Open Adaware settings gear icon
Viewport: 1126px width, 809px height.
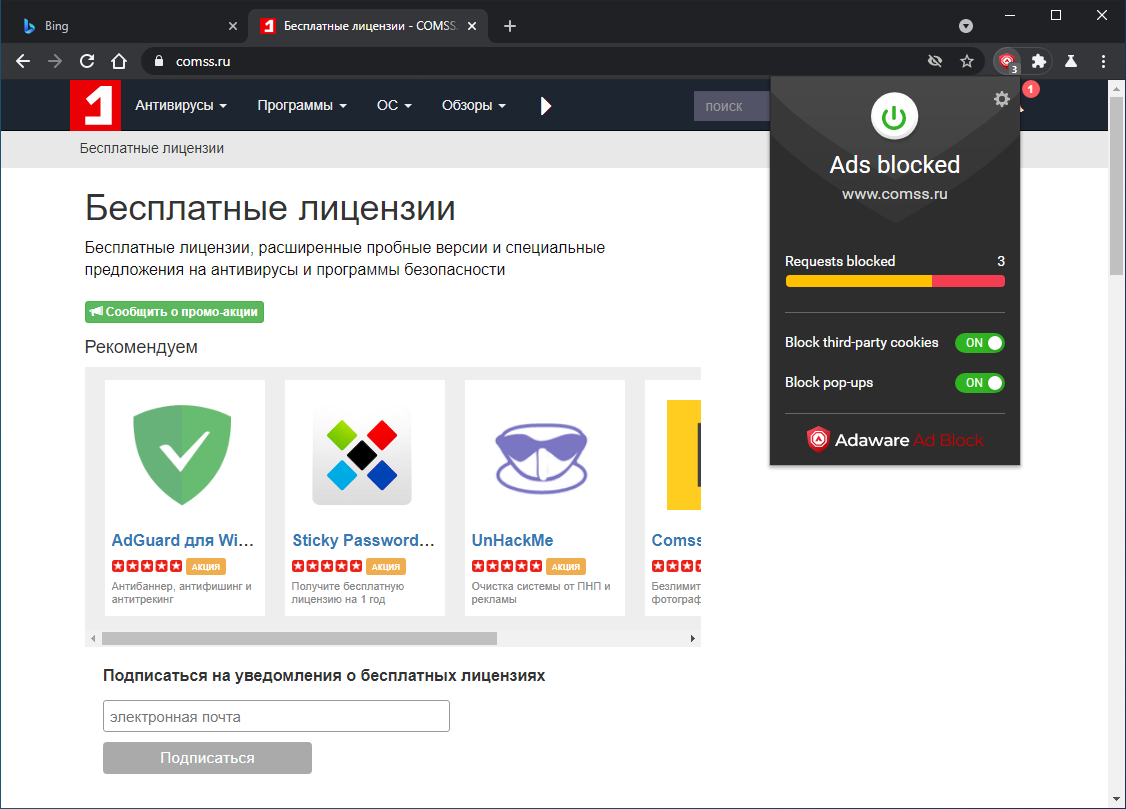click(x=1002, y=99)
